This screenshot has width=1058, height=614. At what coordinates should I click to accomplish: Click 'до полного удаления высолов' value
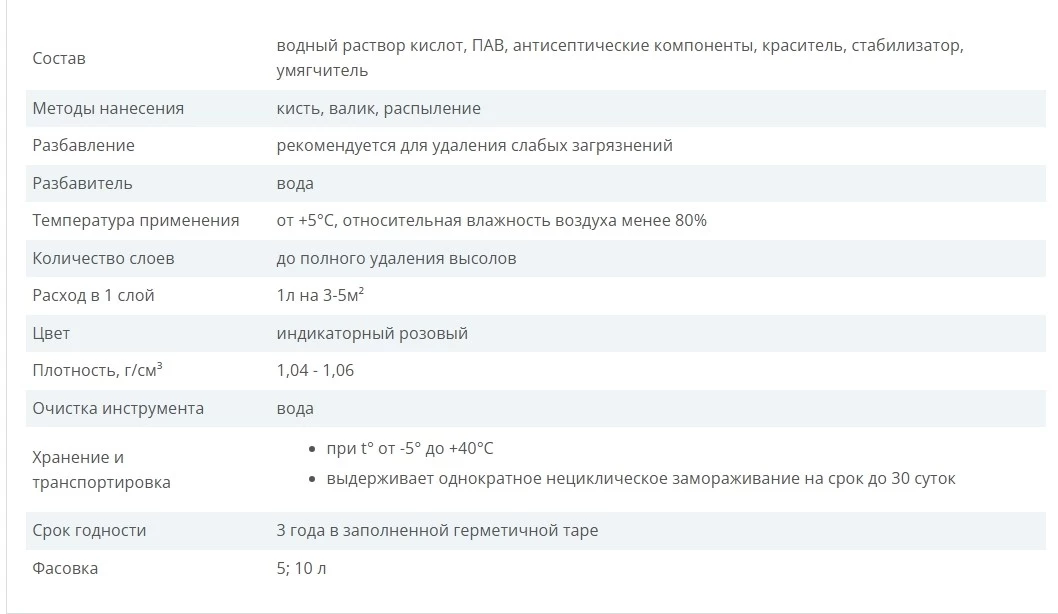point(396,258)
